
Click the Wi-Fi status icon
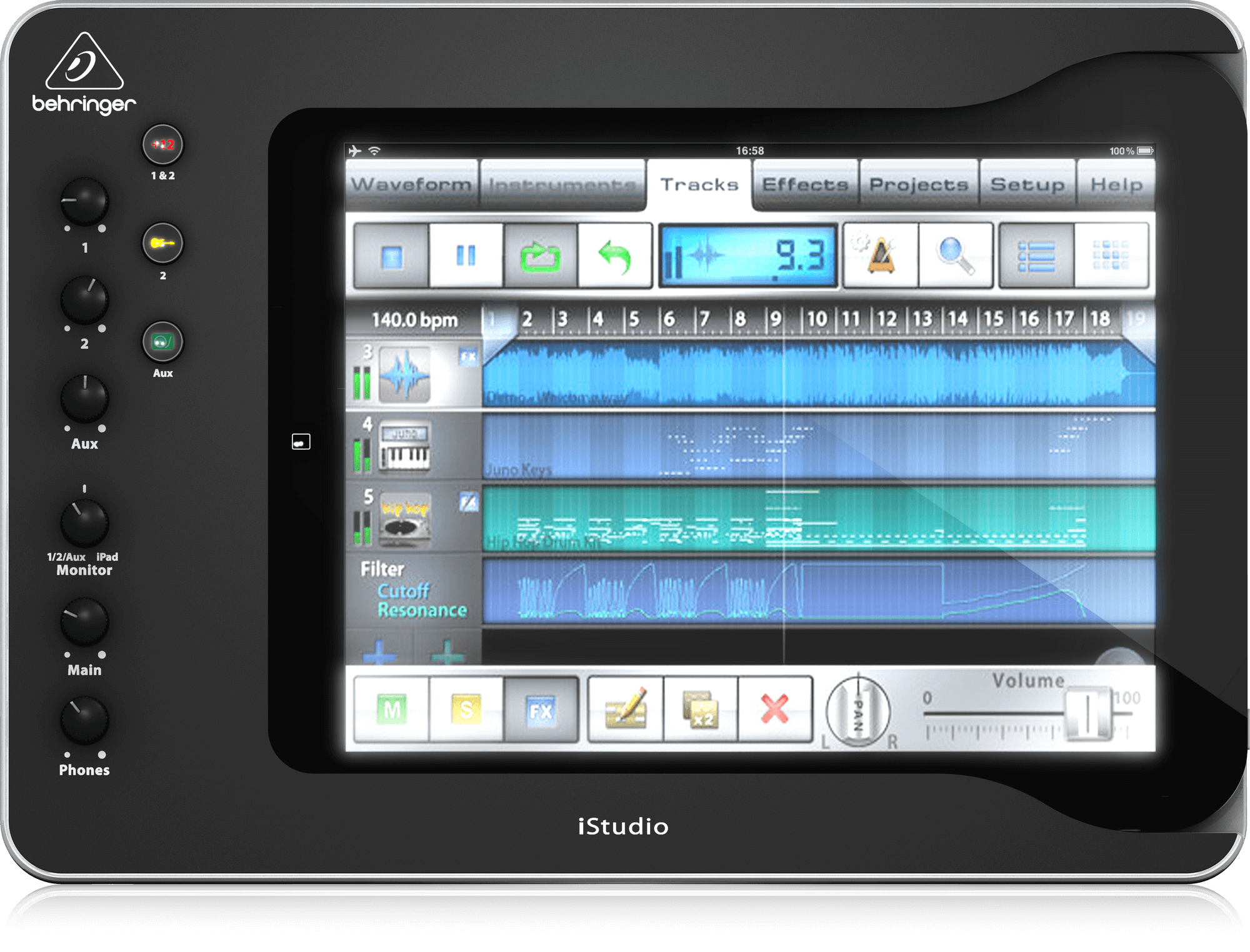[374, 151]
